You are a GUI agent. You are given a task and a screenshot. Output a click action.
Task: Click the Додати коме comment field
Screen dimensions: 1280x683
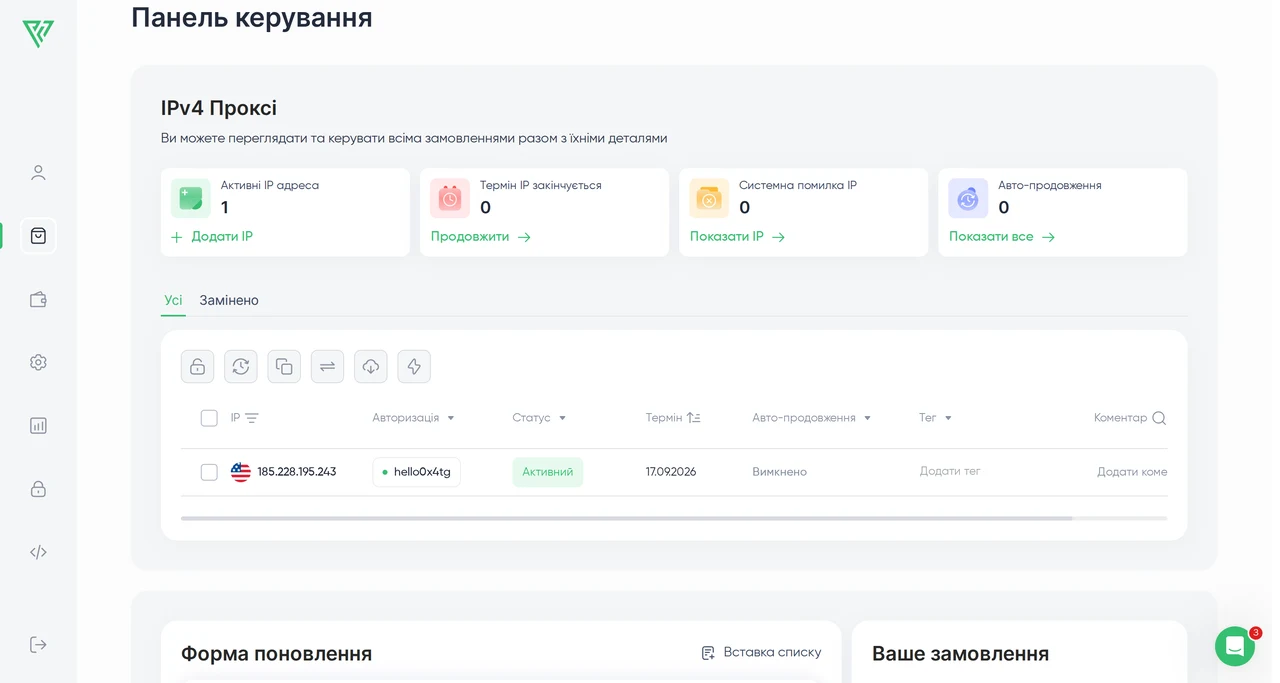(1131, 472)
